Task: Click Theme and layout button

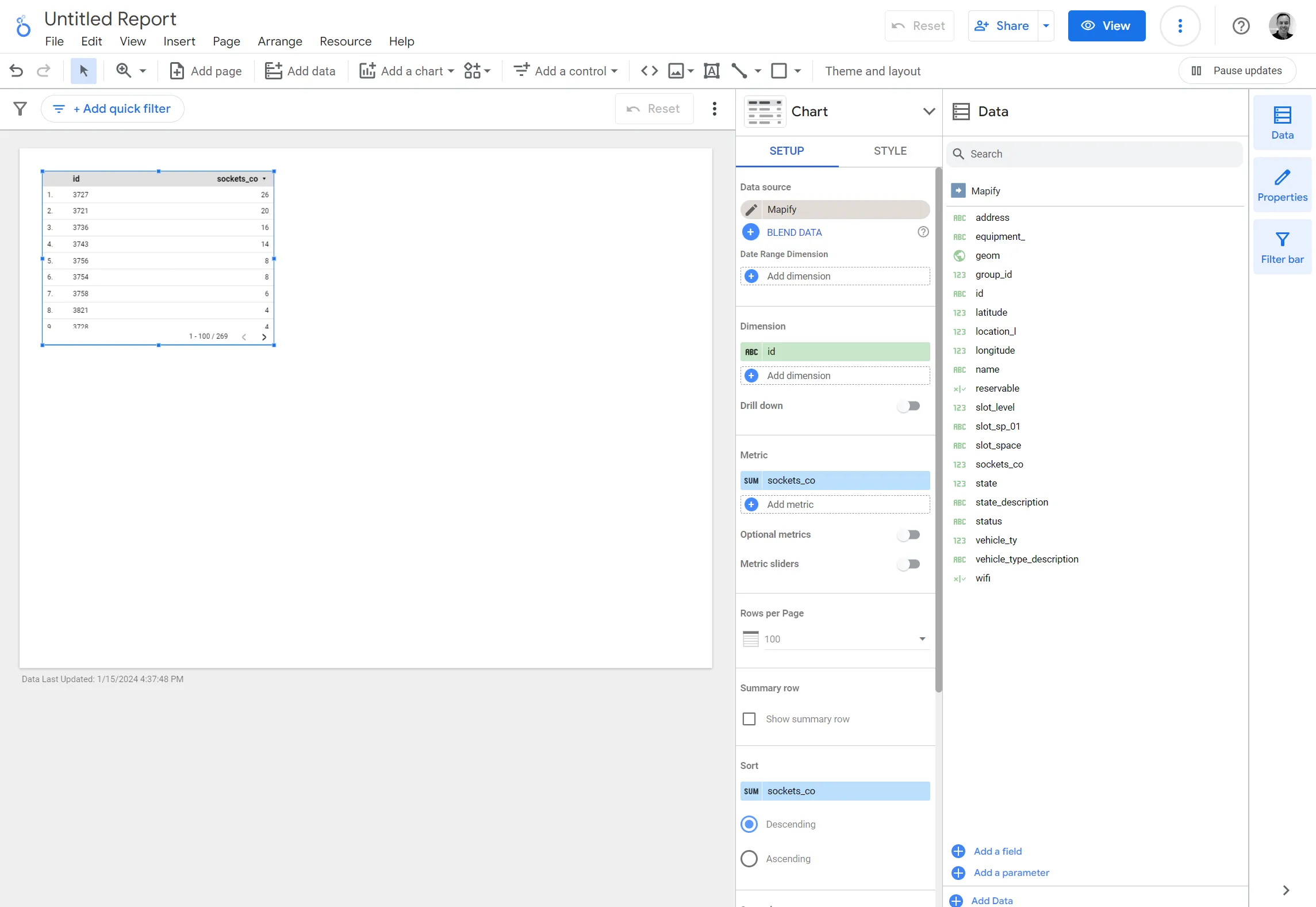Action: pos(873,71)
